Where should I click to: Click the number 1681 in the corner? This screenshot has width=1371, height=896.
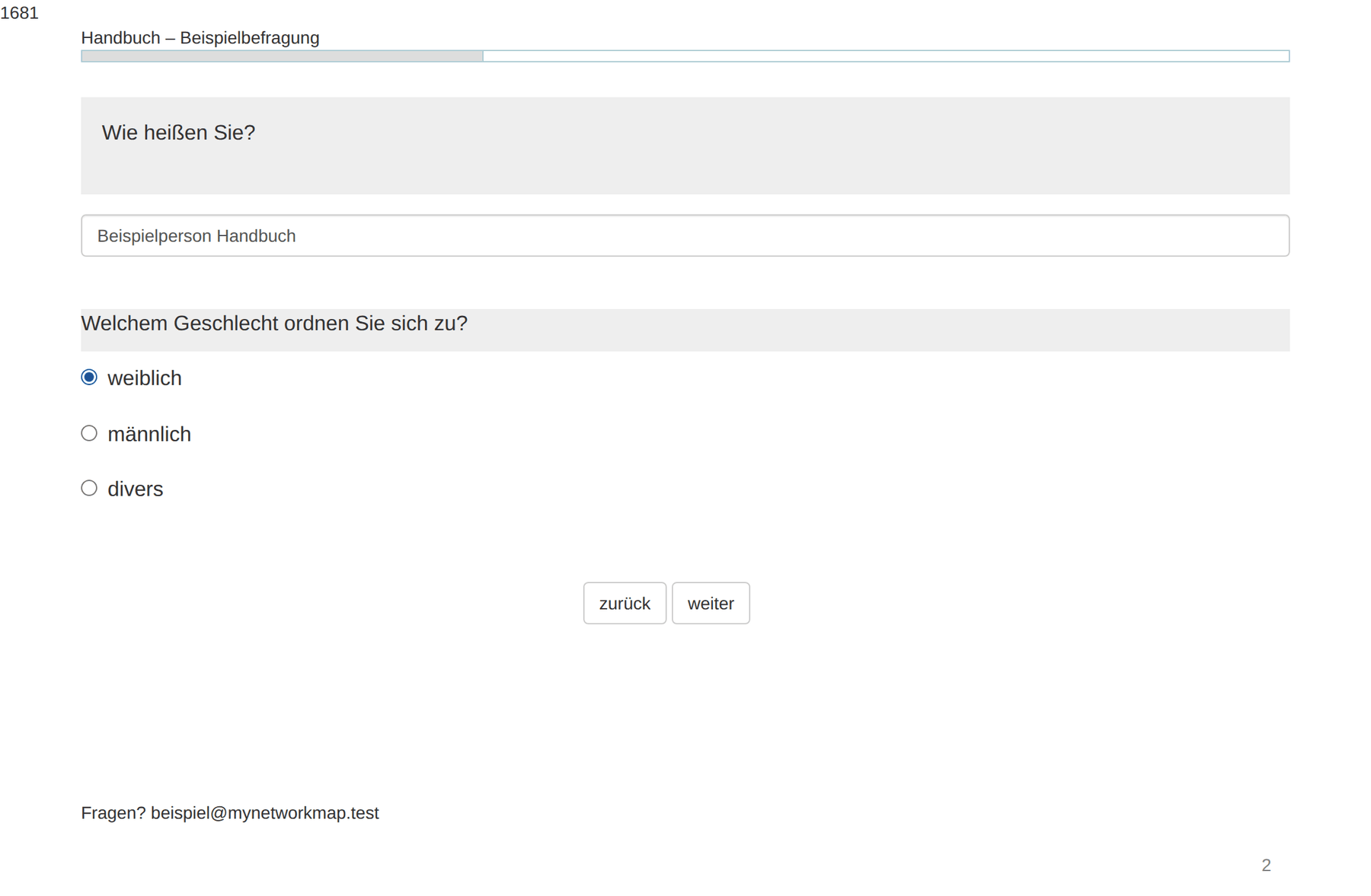tap(19, 13)
